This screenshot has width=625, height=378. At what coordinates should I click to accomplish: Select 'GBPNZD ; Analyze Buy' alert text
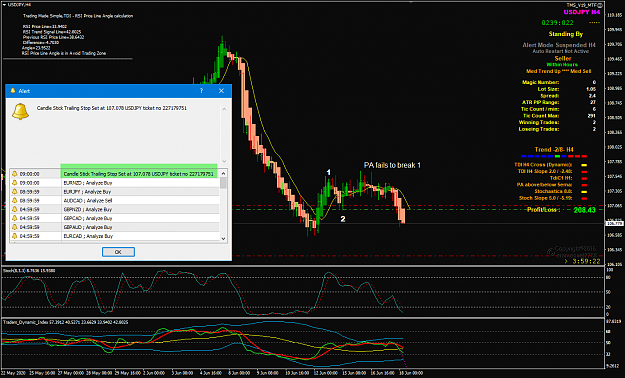[88, 209]
